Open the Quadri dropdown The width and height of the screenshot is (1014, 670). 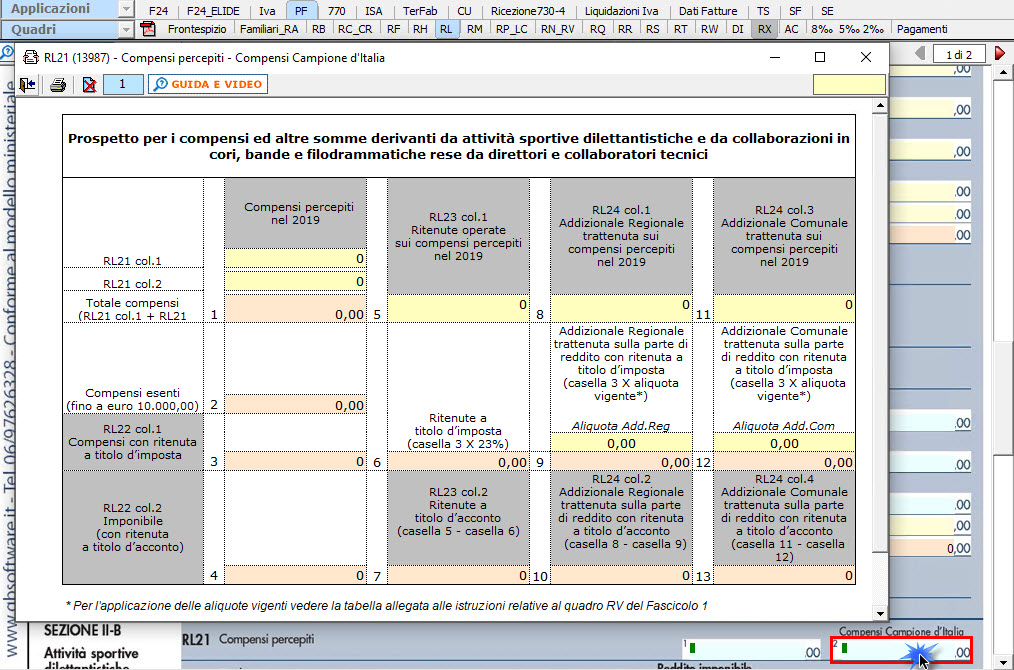tap(127, 30)
